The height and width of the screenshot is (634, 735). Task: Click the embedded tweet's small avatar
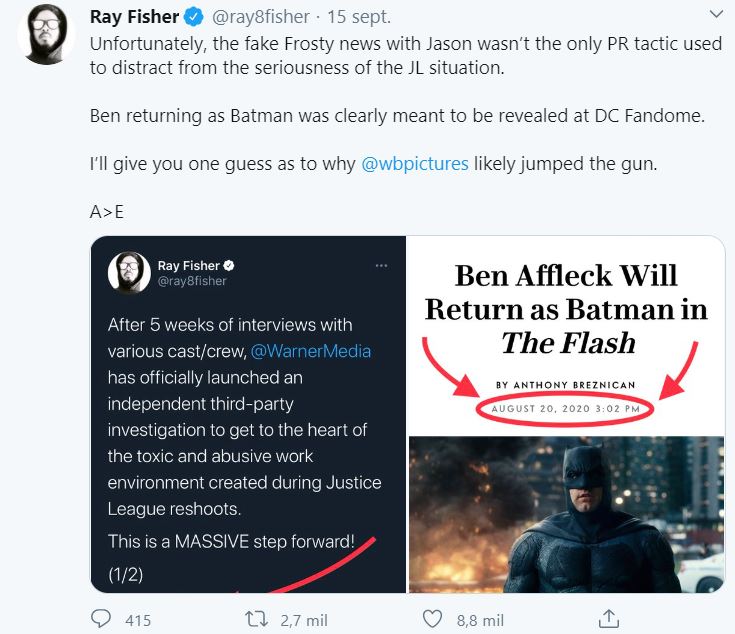click(129, 273)
